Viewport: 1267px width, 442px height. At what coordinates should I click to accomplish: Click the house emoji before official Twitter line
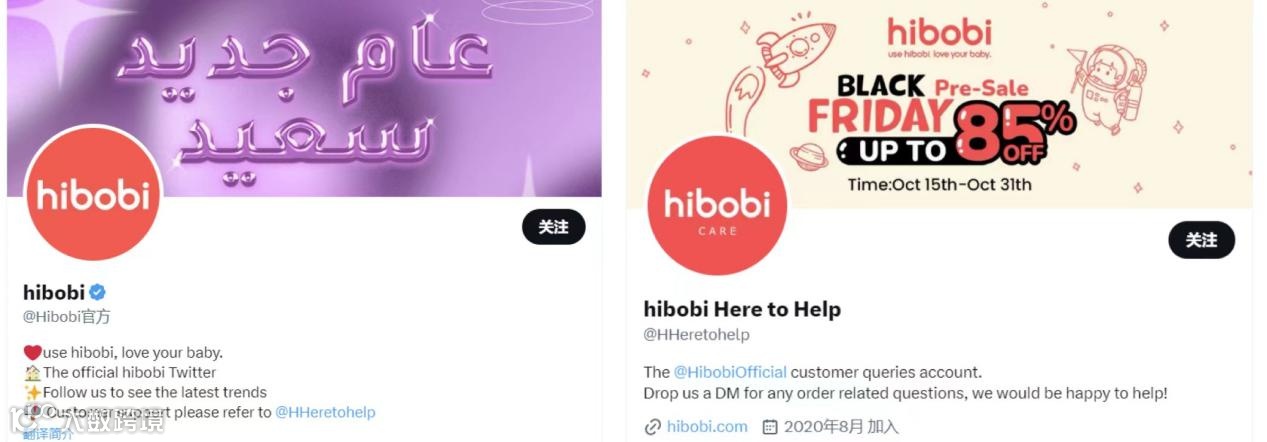pyautogui.click(x=32, y=372)
